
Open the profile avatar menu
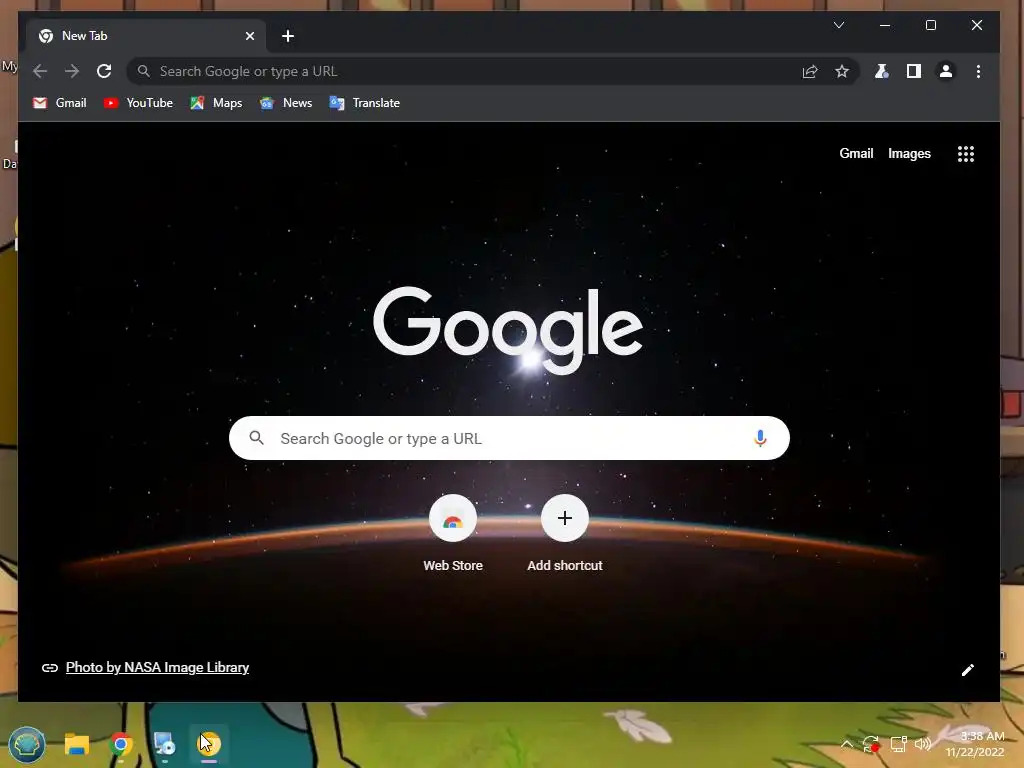click(946, 71)
